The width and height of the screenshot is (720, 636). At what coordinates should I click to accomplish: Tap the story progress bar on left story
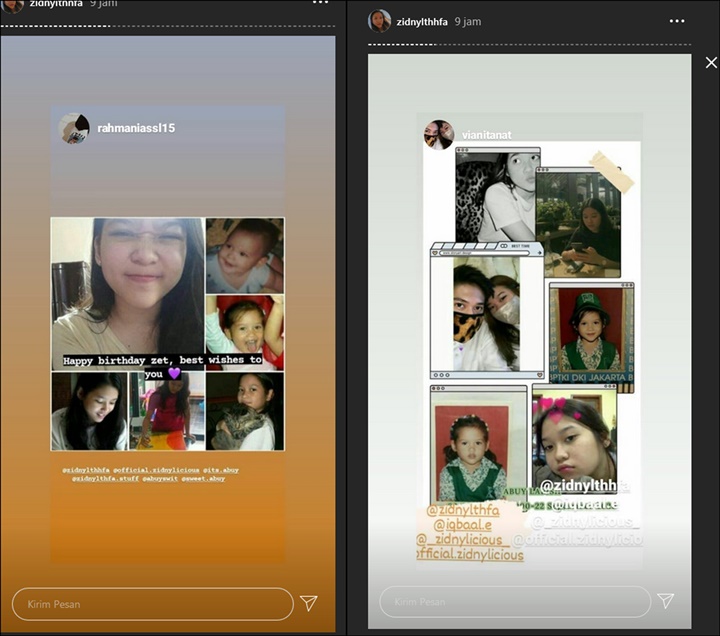168,26
